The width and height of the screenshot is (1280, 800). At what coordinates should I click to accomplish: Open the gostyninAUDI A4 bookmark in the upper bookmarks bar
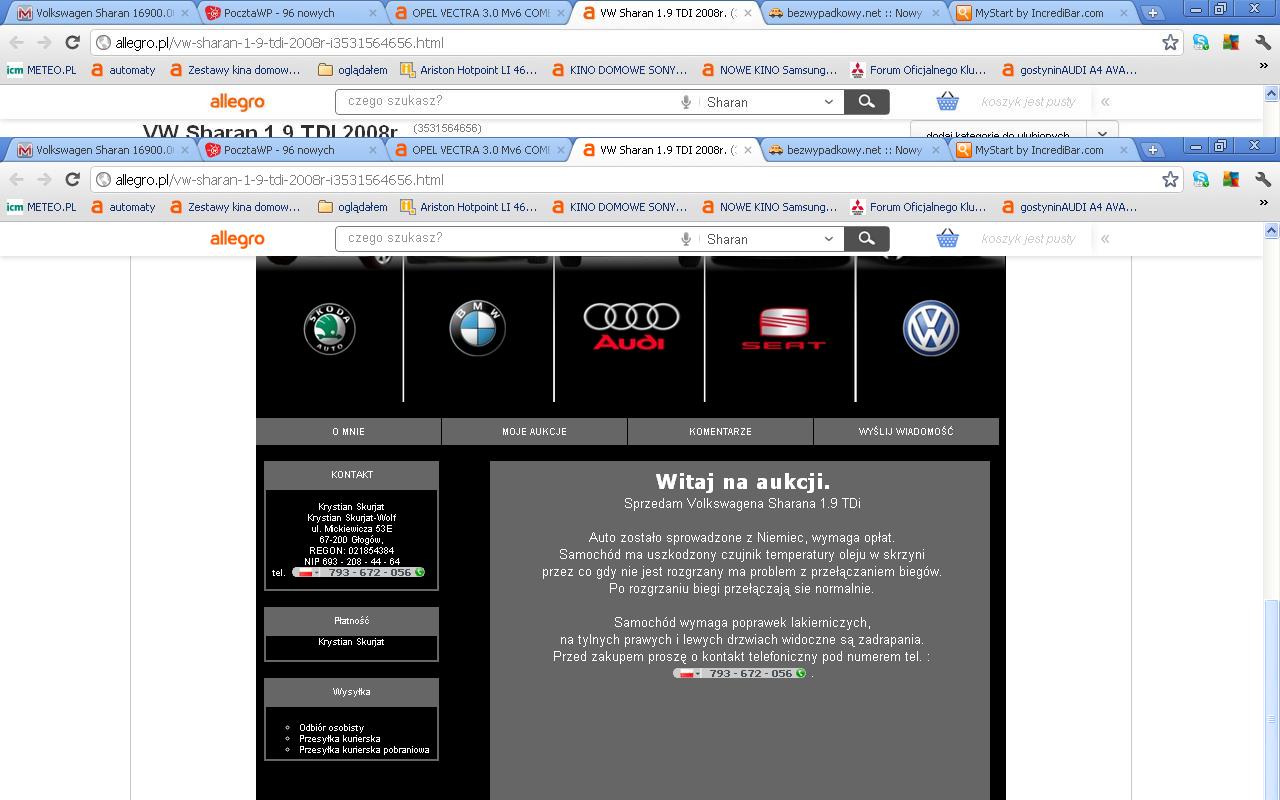pyautogui.click(x=1068, y=70)
